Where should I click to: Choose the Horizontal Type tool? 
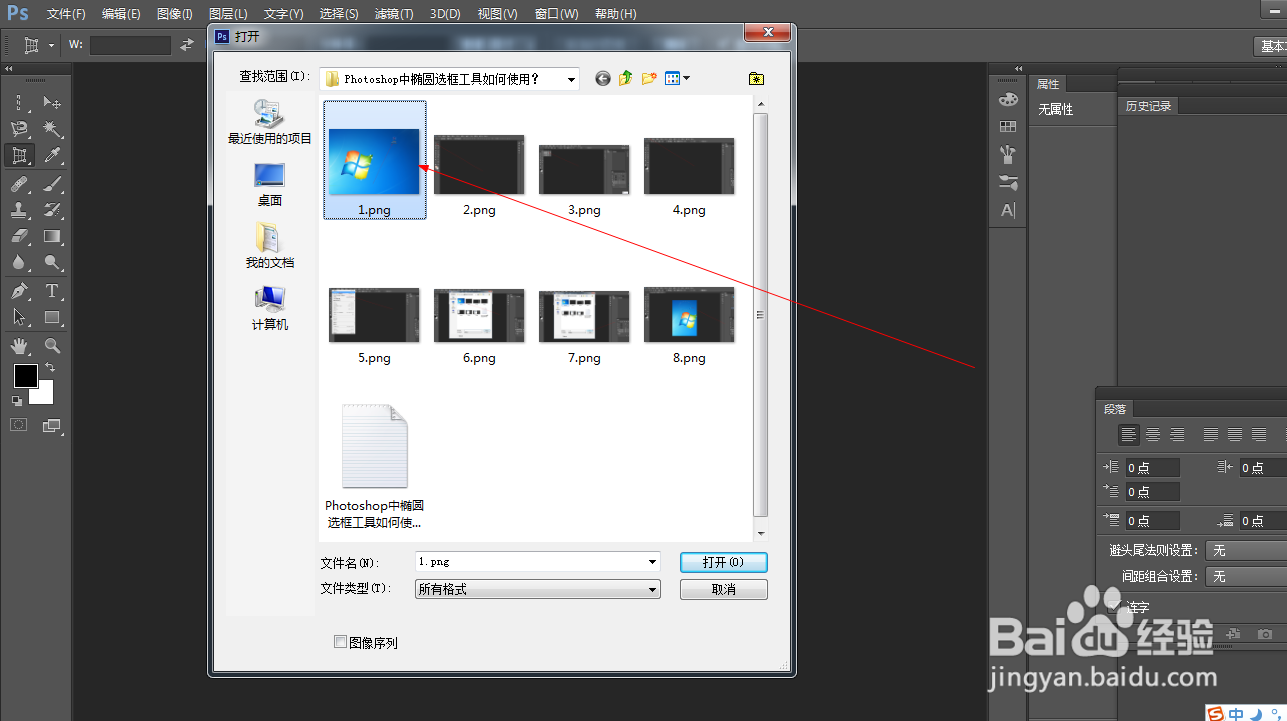coord(52,291)
